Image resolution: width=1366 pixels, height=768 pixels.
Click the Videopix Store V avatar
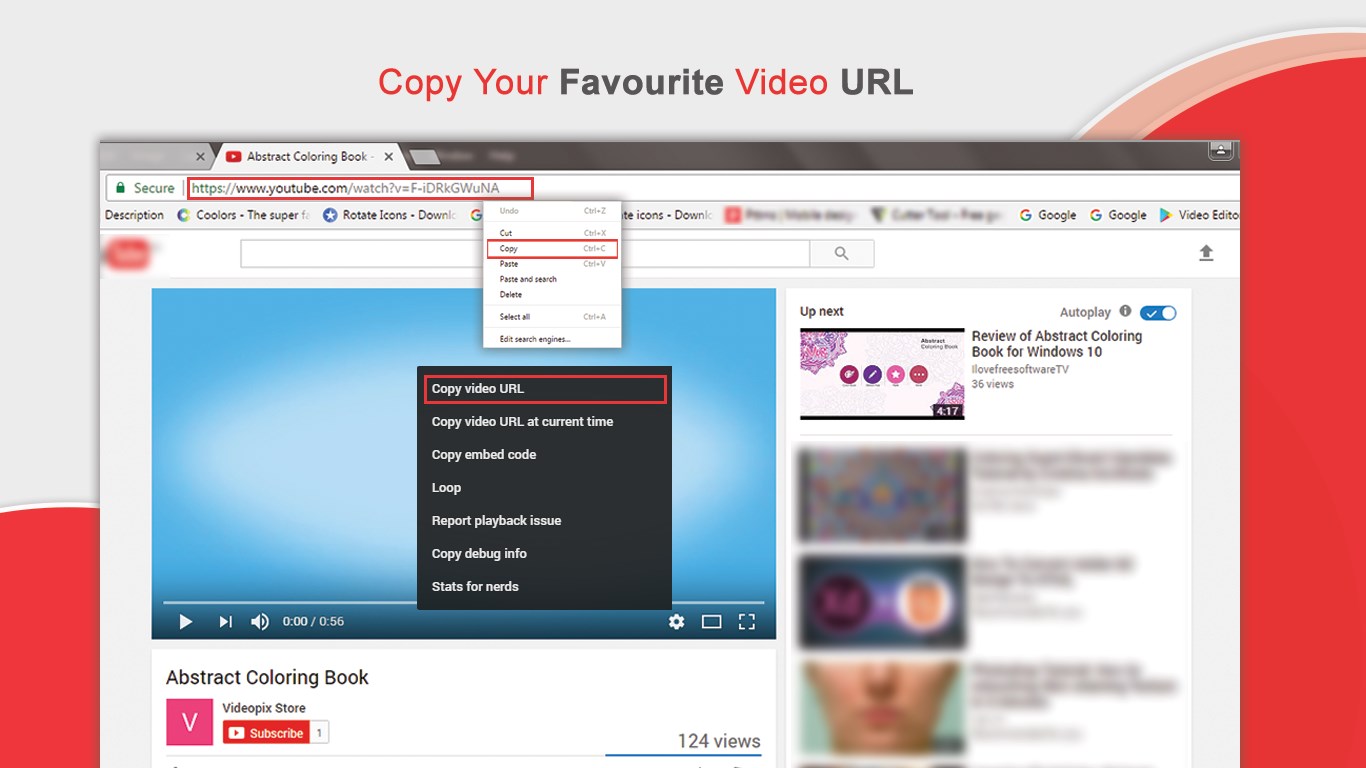[189, 722]
